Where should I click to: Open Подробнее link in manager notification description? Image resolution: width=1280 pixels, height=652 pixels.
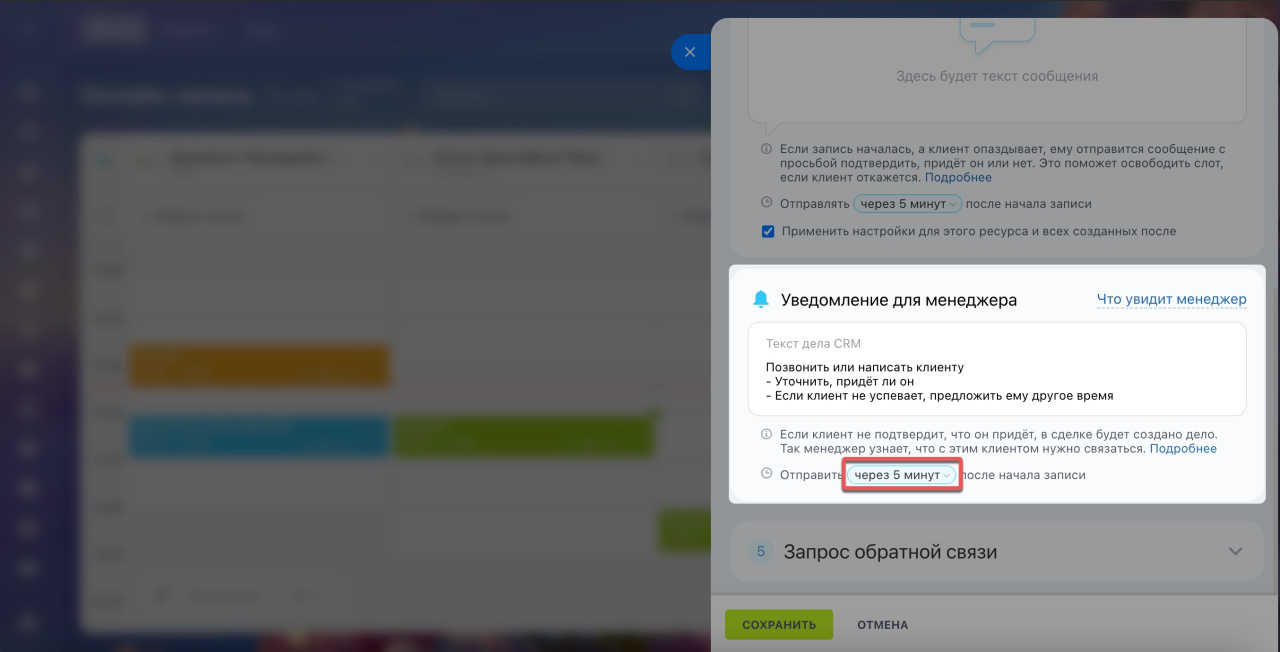(x=1183, y=449)
